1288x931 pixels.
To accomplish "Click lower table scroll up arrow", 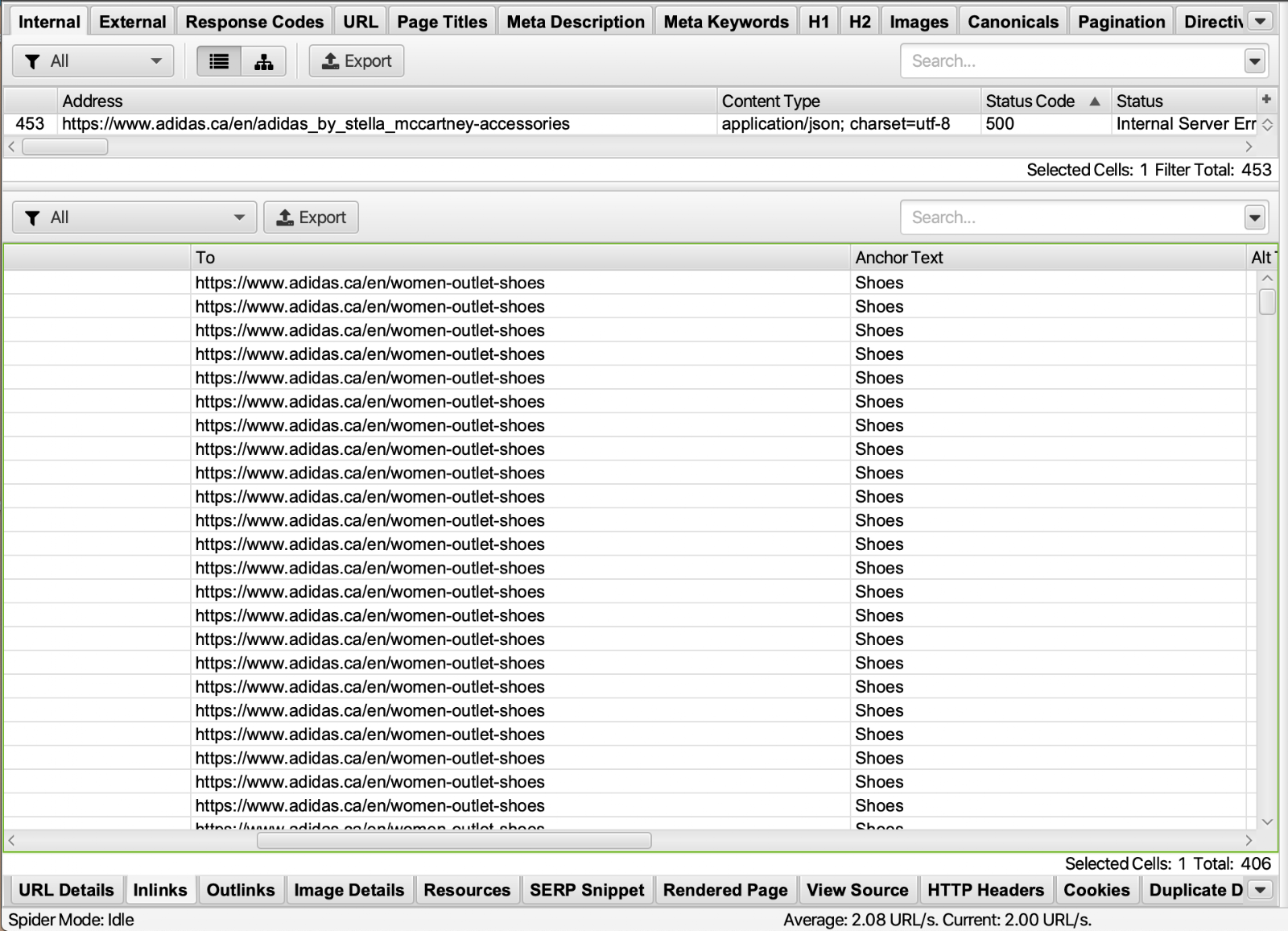I will tap(1267, 278).
